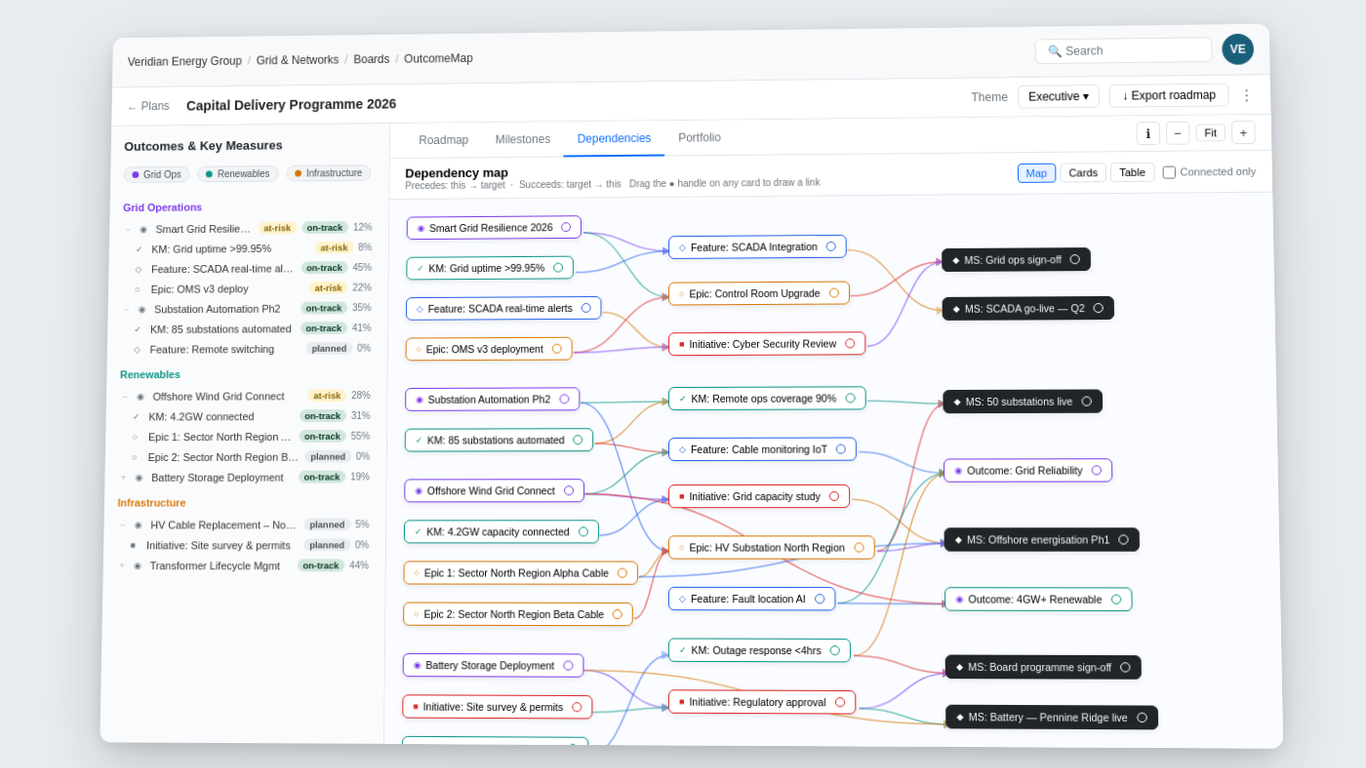This screenshot has width=1366, height=768.
Task: Collapse the Smart Grid Resilience tree item
Action: [130, 228]
